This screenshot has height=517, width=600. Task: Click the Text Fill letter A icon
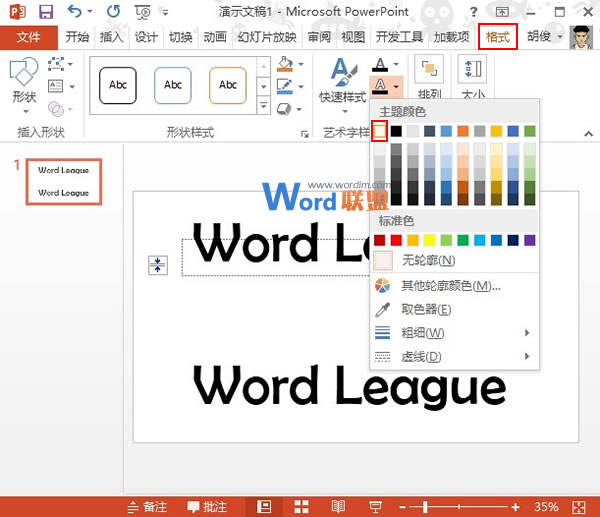coord(380,64)
